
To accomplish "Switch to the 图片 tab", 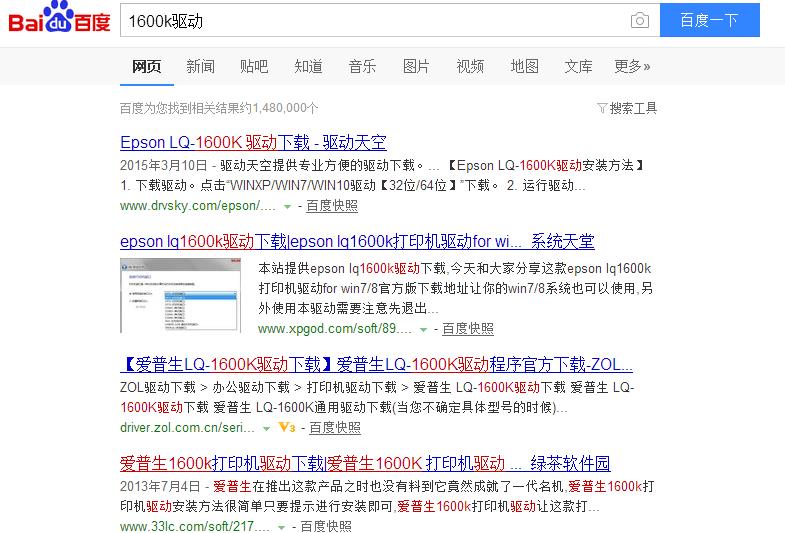I will pos(417,66).
